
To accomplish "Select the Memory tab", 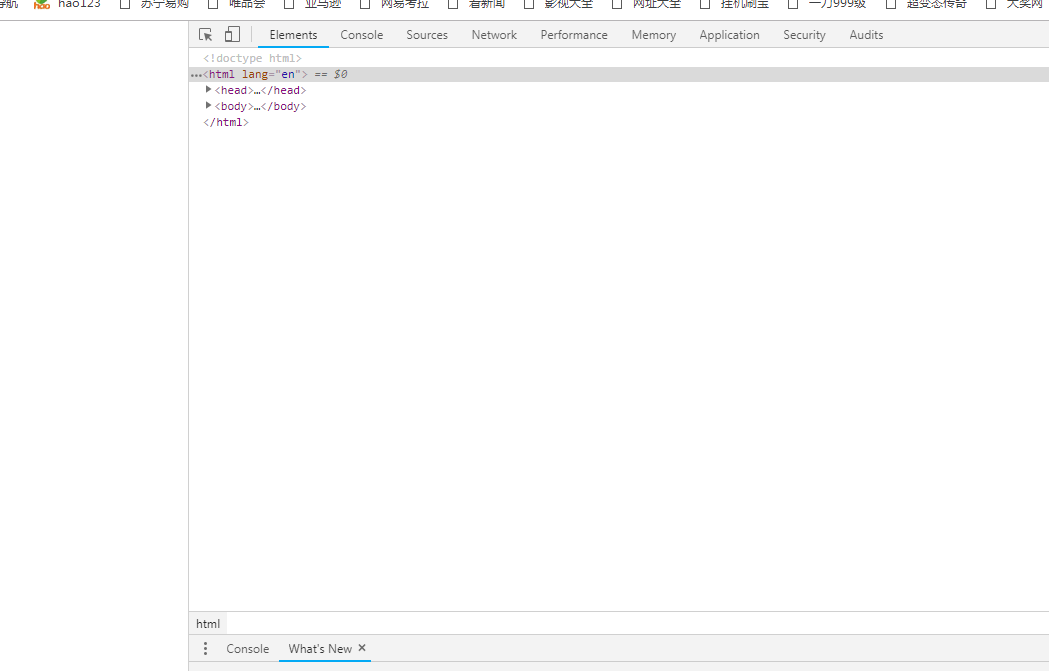I will [654, 35].
